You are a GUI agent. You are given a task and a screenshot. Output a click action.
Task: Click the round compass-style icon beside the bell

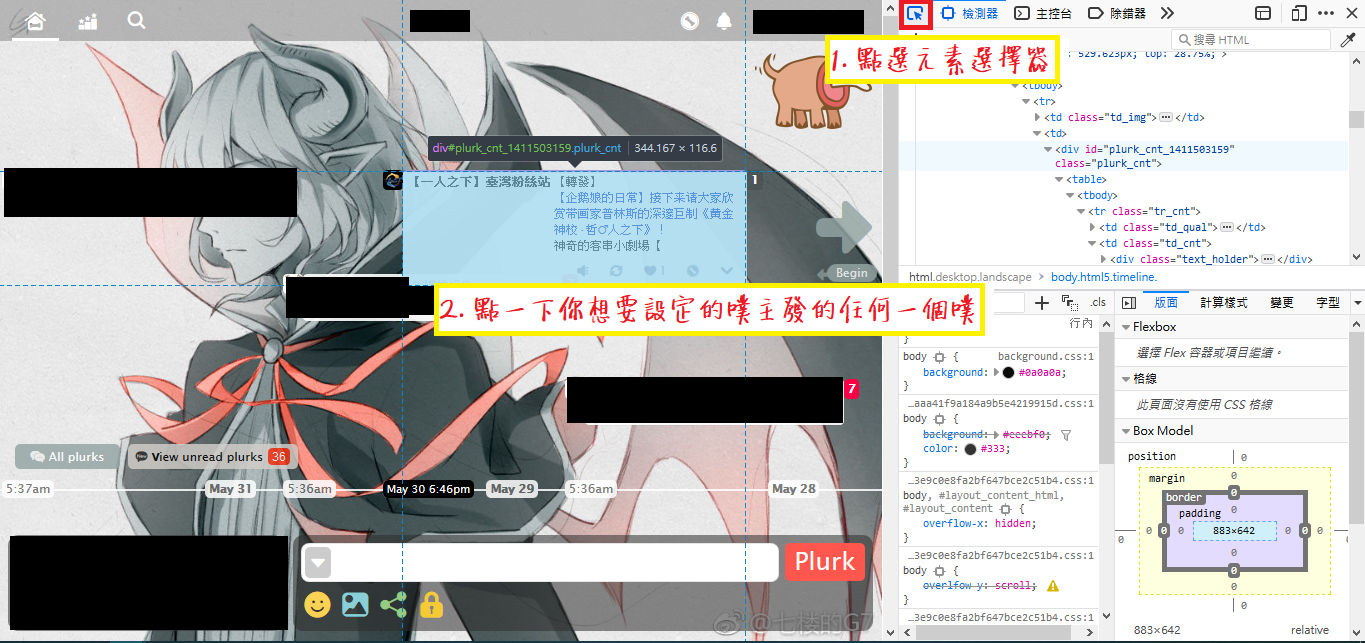689,21
